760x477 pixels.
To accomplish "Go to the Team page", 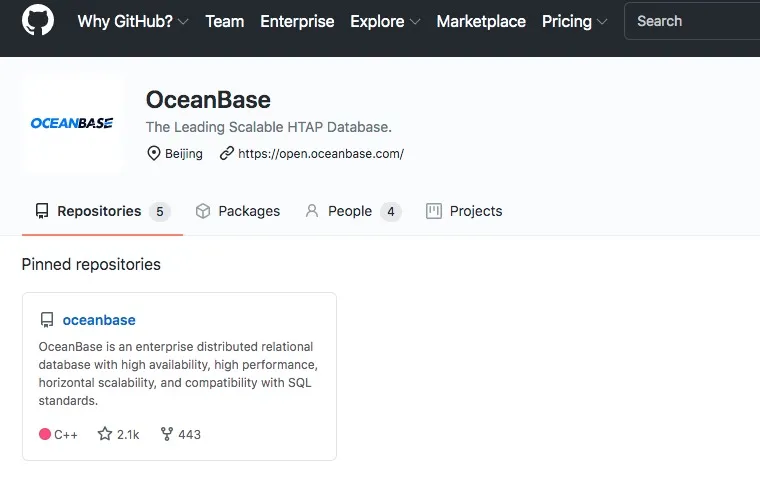I will pyautogui.click(x=224, y=21).
